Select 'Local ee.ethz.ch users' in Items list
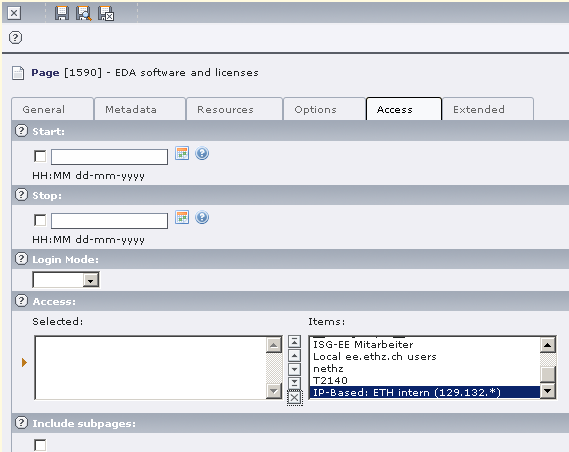Viewport: 569px width, 452px height. (375, 357)
